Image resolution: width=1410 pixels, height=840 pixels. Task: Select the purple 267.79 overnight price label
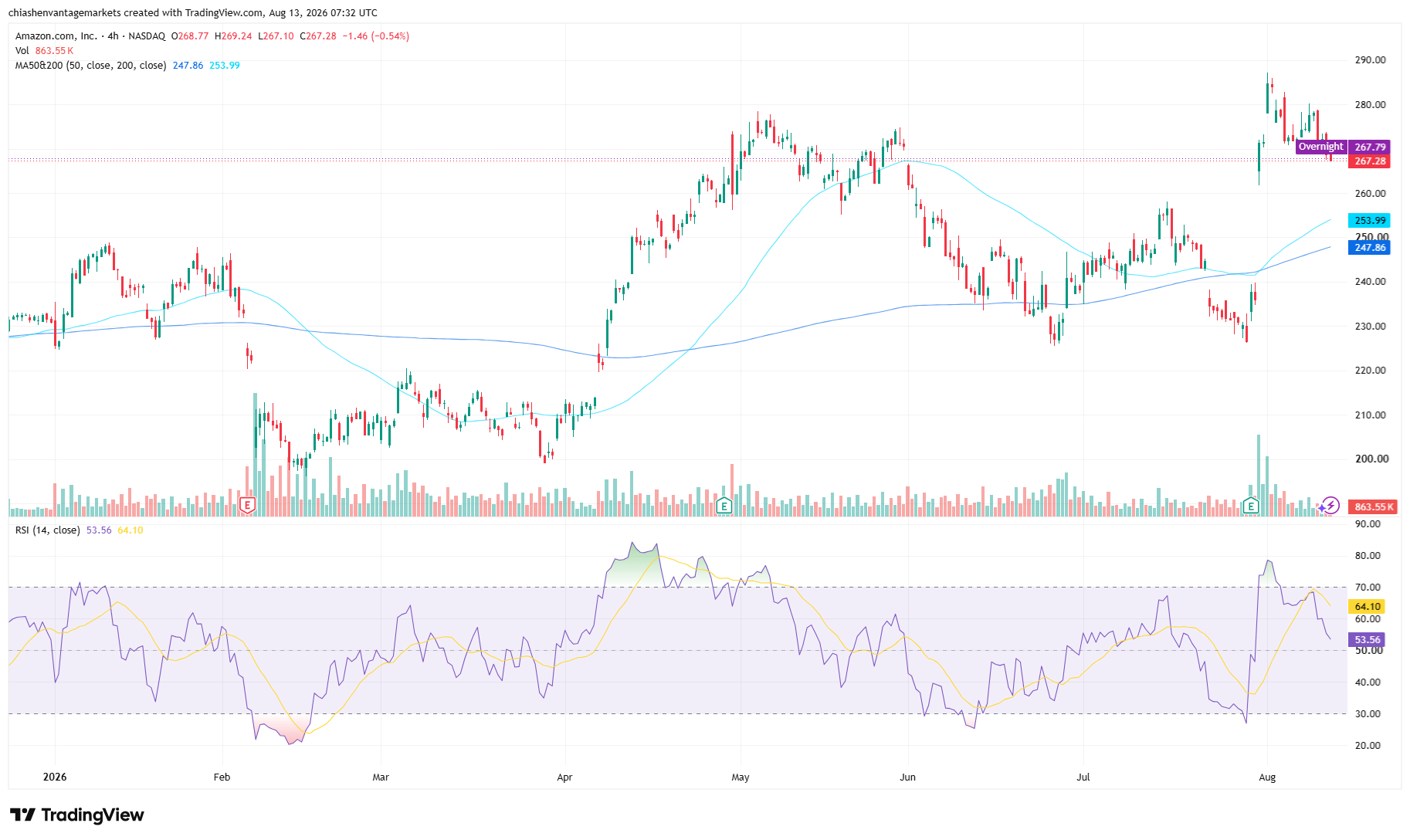[1369, 147]
